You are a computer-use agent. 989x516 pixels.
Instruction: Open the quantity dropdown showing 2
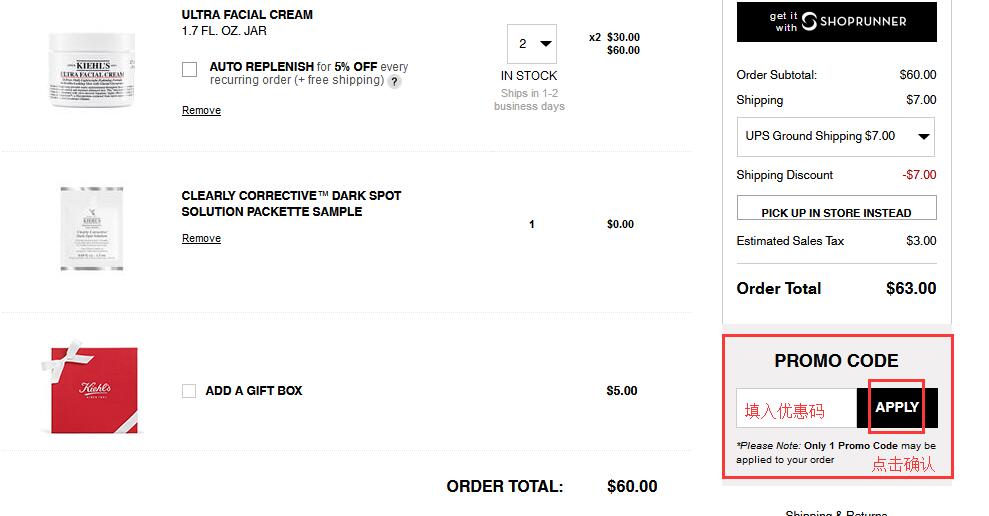click(531, 44)
